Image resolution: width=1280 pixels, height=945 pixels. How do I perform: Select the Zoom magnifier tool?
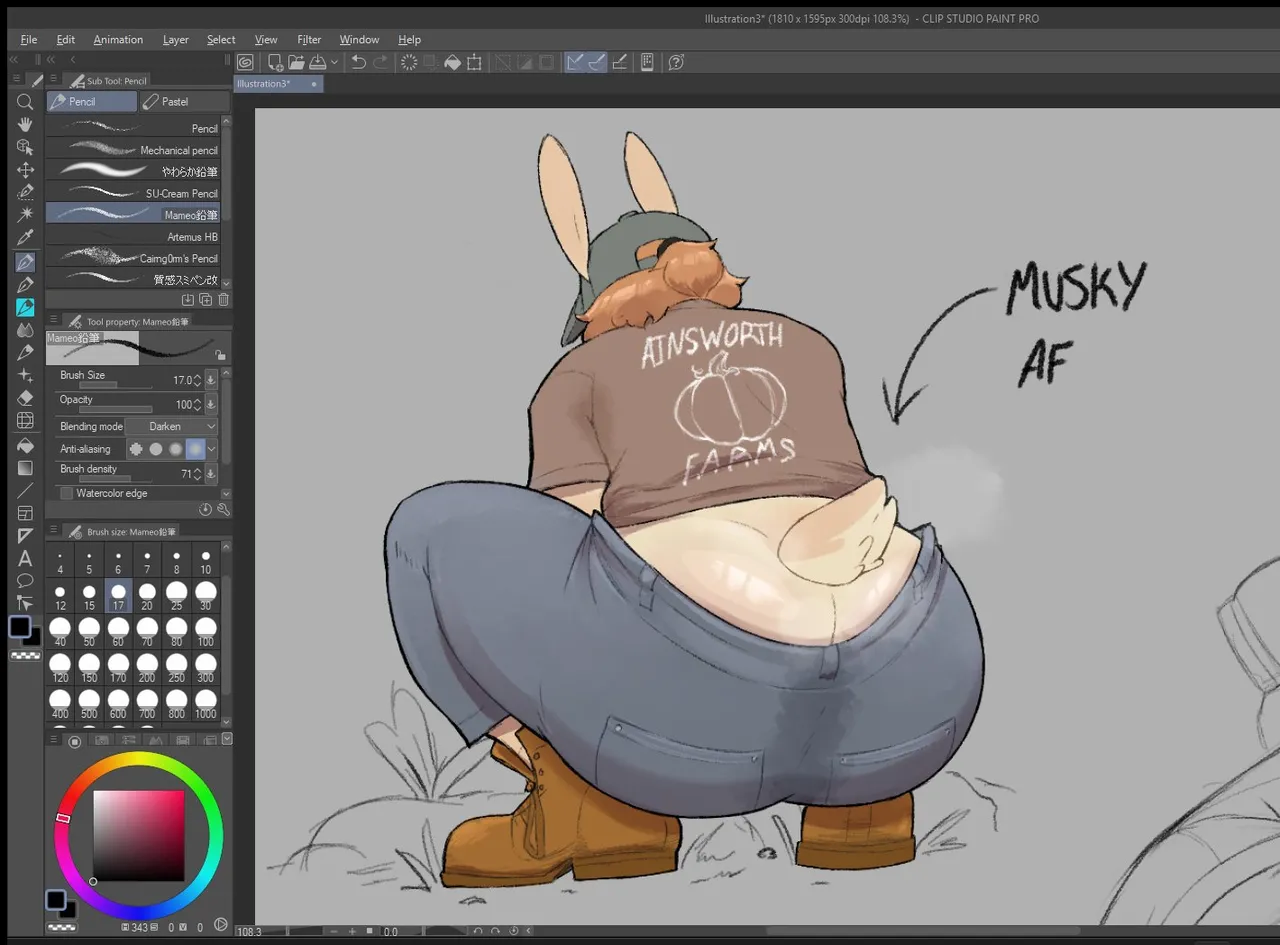pyautogui.click(x=25, y=101)
